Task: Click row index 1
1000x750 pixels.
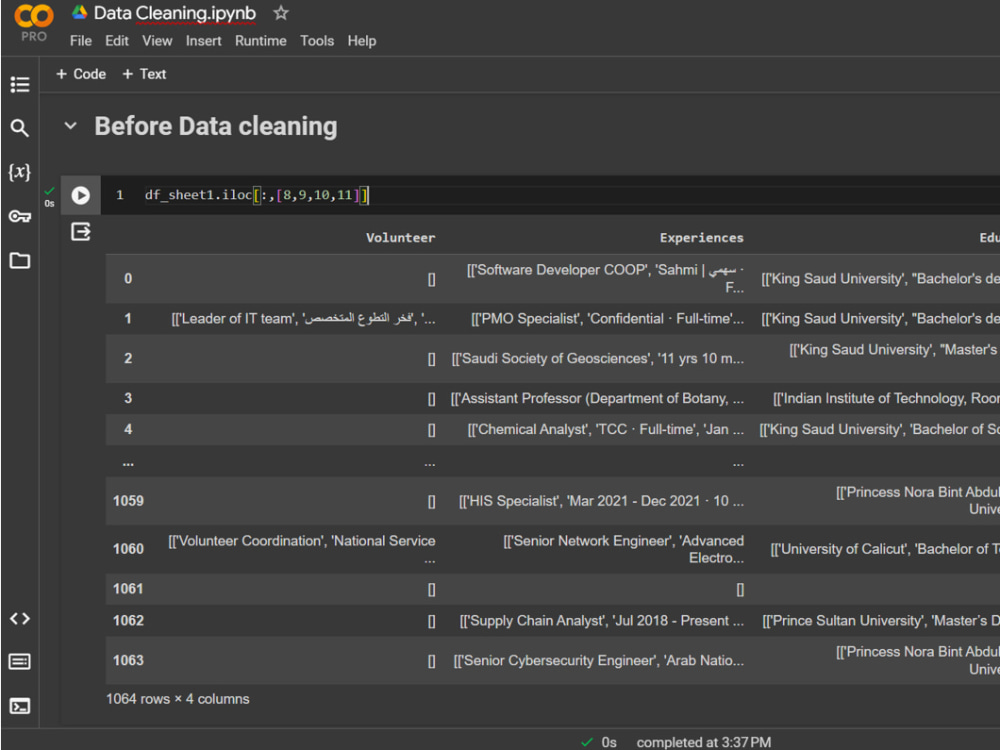Action: pos(128,319)
